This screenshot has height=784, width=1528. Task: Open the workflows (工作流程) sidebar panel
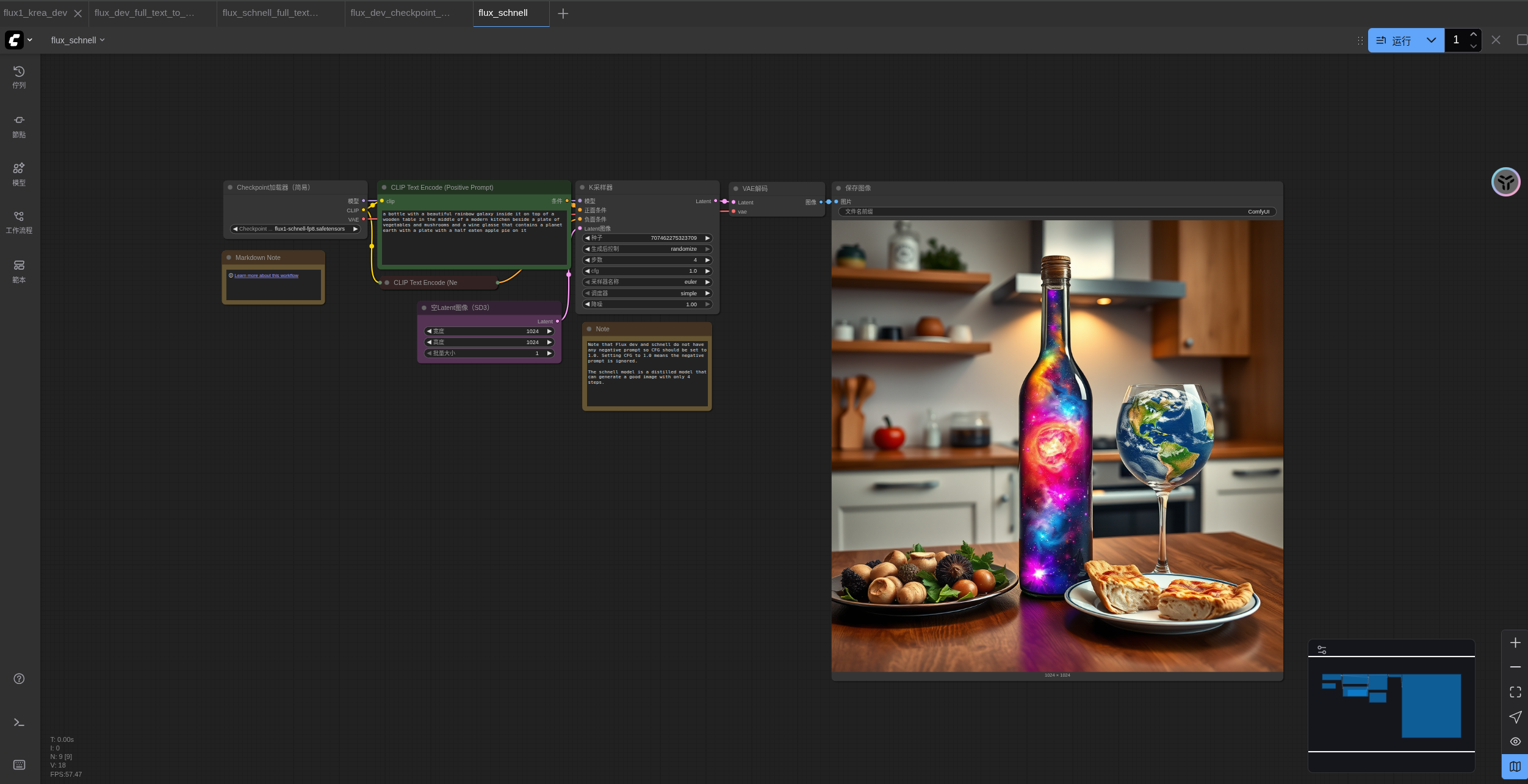(x=19, y=223)
